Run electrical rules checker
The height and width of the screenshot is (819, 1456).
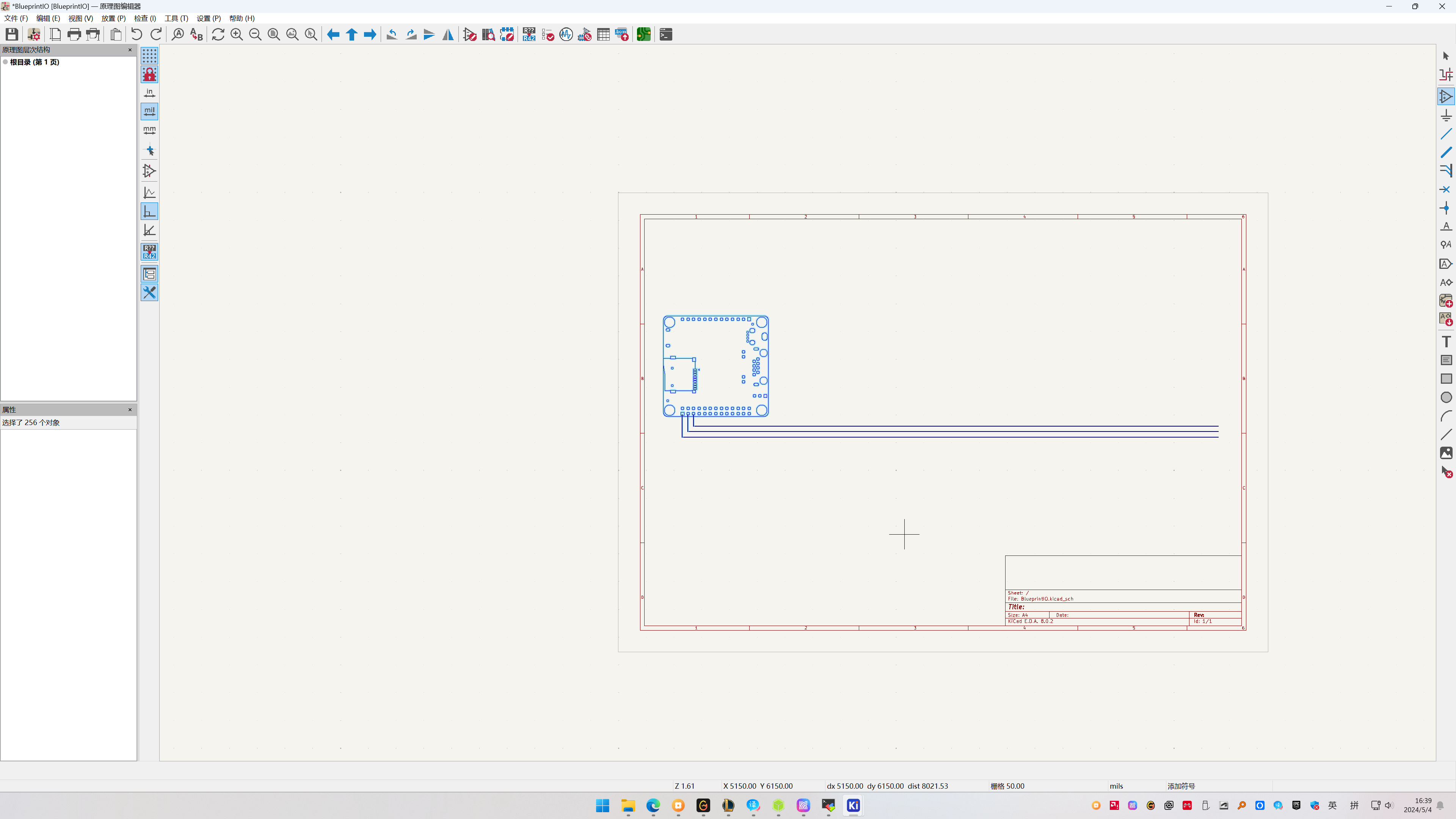(x=548, y=35)
